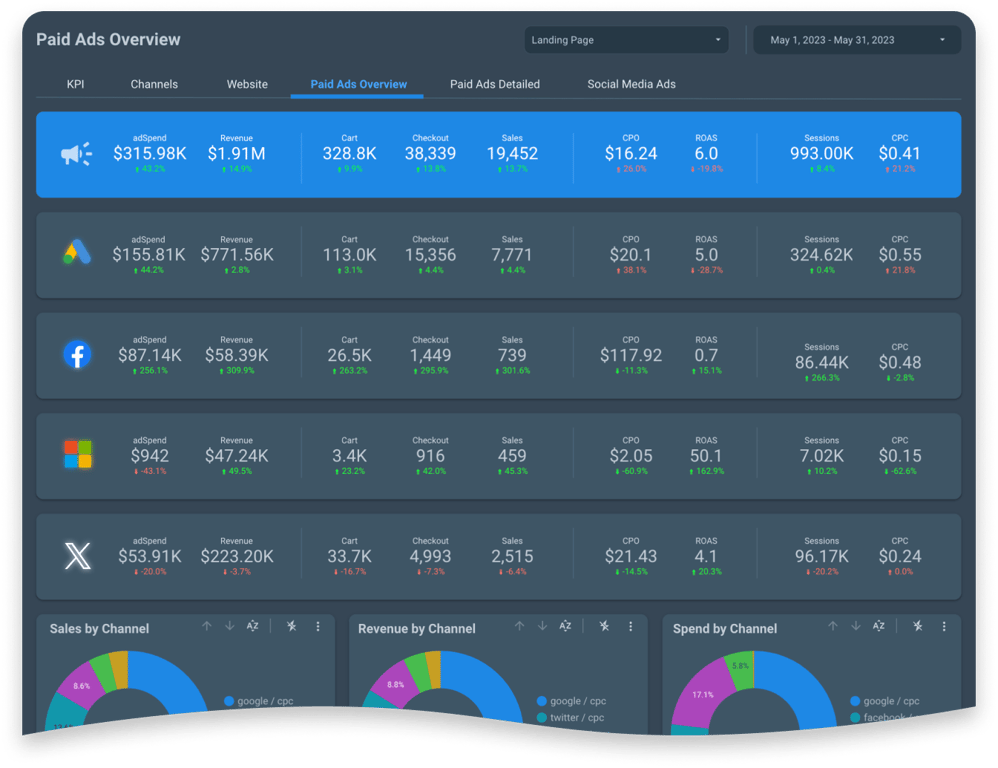Click the 5.8% green slice in Spend chart
The image size is (998, 768).
click(x=740, y=667)
